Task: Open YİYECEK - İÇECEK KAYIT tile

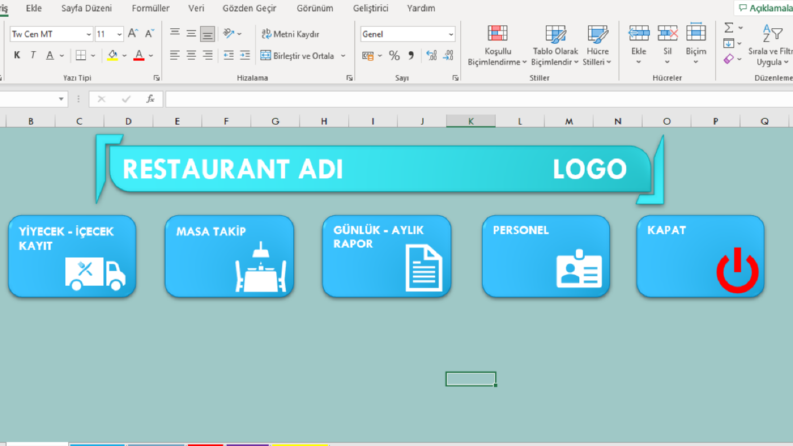Action: tap(72, 256)
